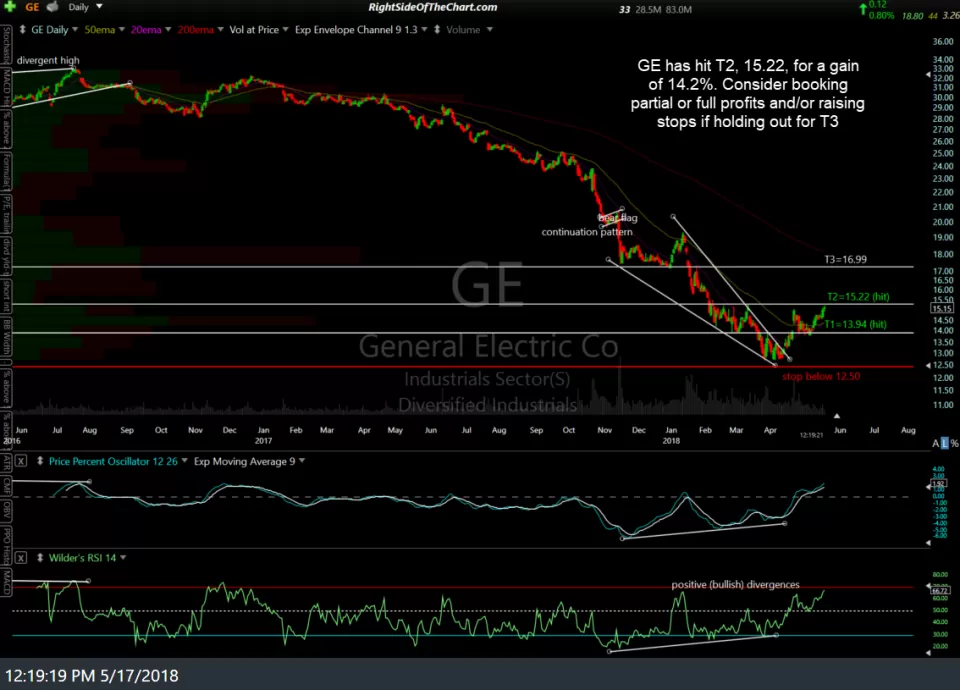Click the white triangle marker on time axis
The height and width of the screenshot is (690, 960).
[837, 416]
